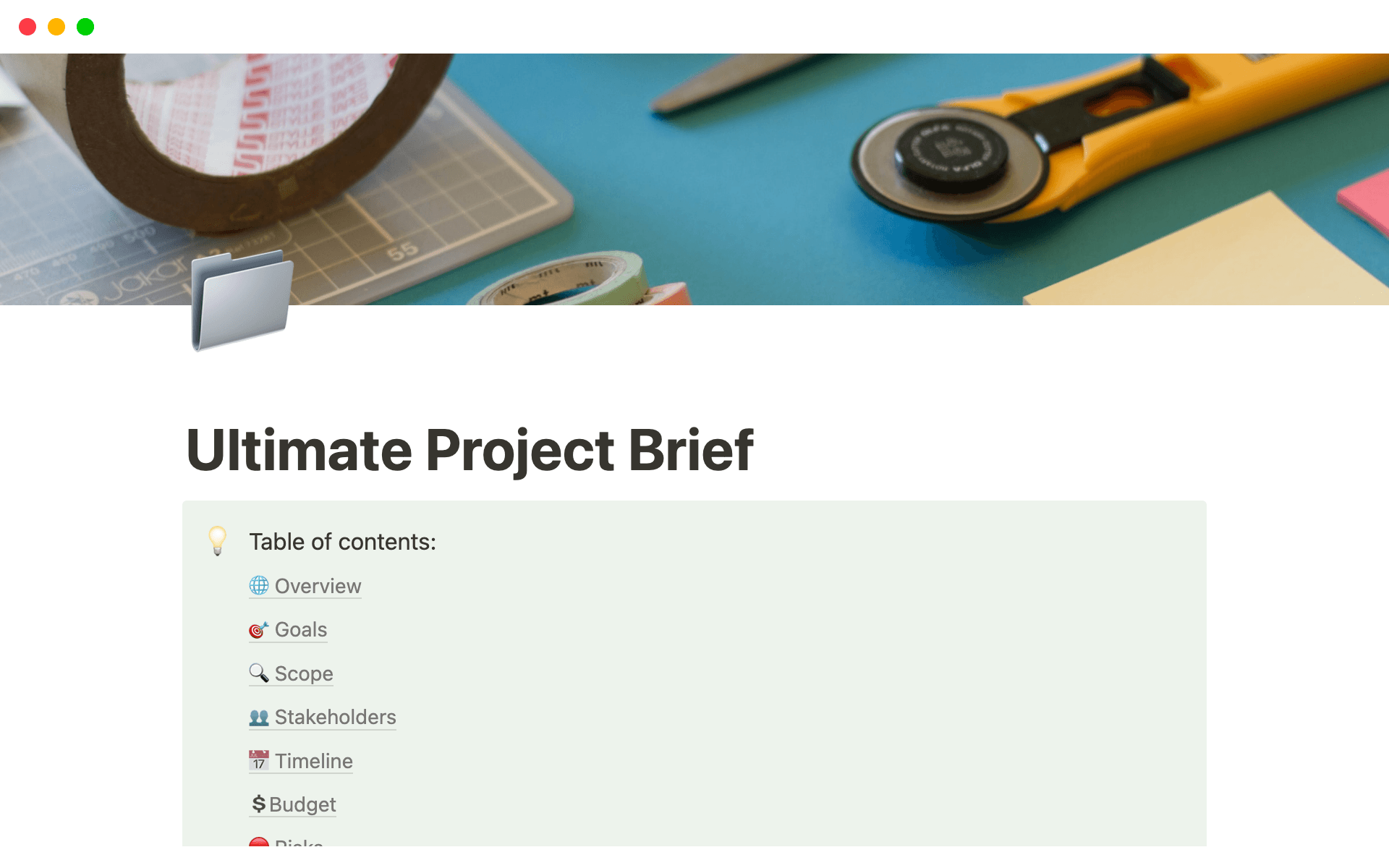Click the lightbulb icon in the callout
The height and width of the screenshot is (868, 1389).
(218, 541)
